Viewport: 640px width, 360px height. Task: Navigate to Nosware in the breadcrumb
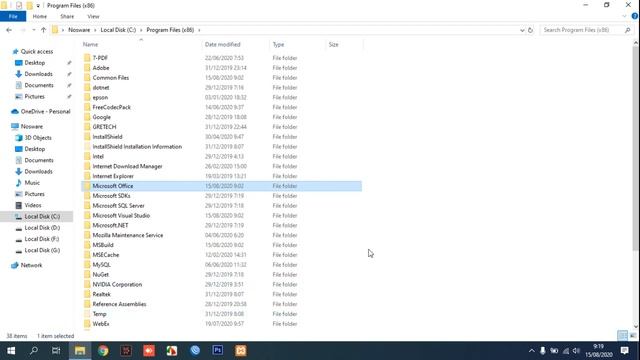(79, 30)
